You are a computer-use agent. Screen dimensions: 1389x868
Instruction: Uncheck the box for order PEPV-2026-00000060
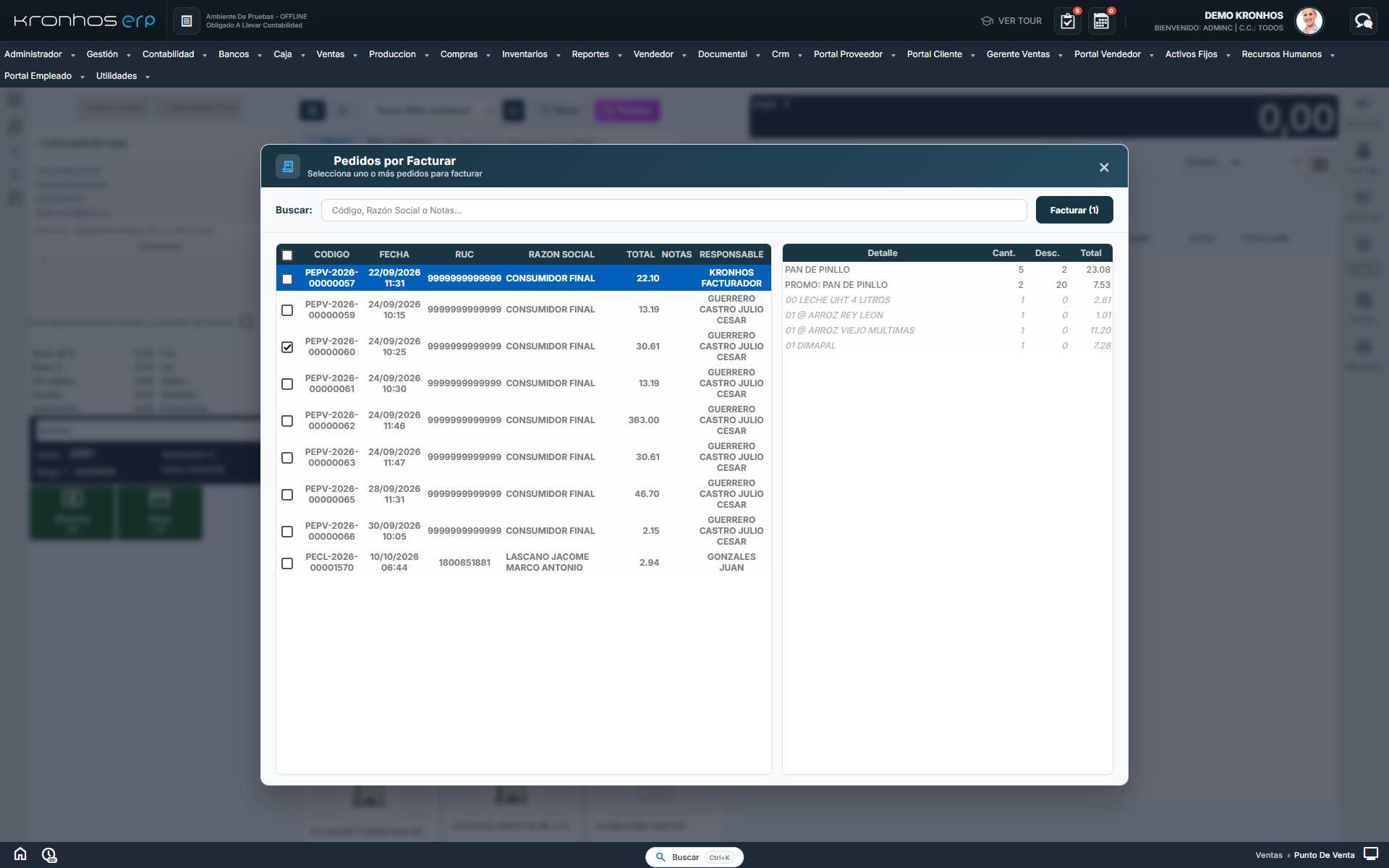pyautogui.click(x=287, y=347)
